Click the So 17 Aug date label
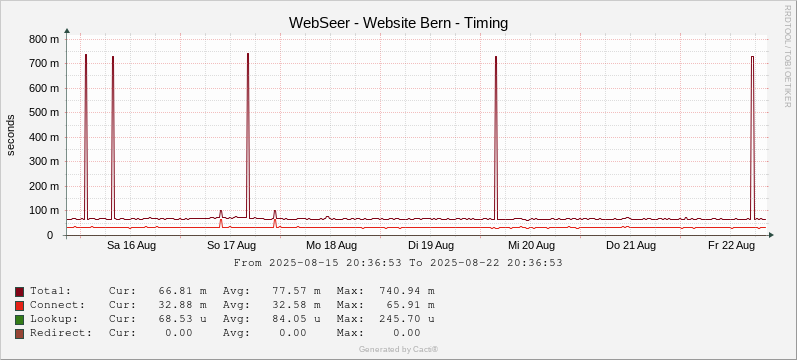This screenshot has width=797, height=360. coord(231,246)
